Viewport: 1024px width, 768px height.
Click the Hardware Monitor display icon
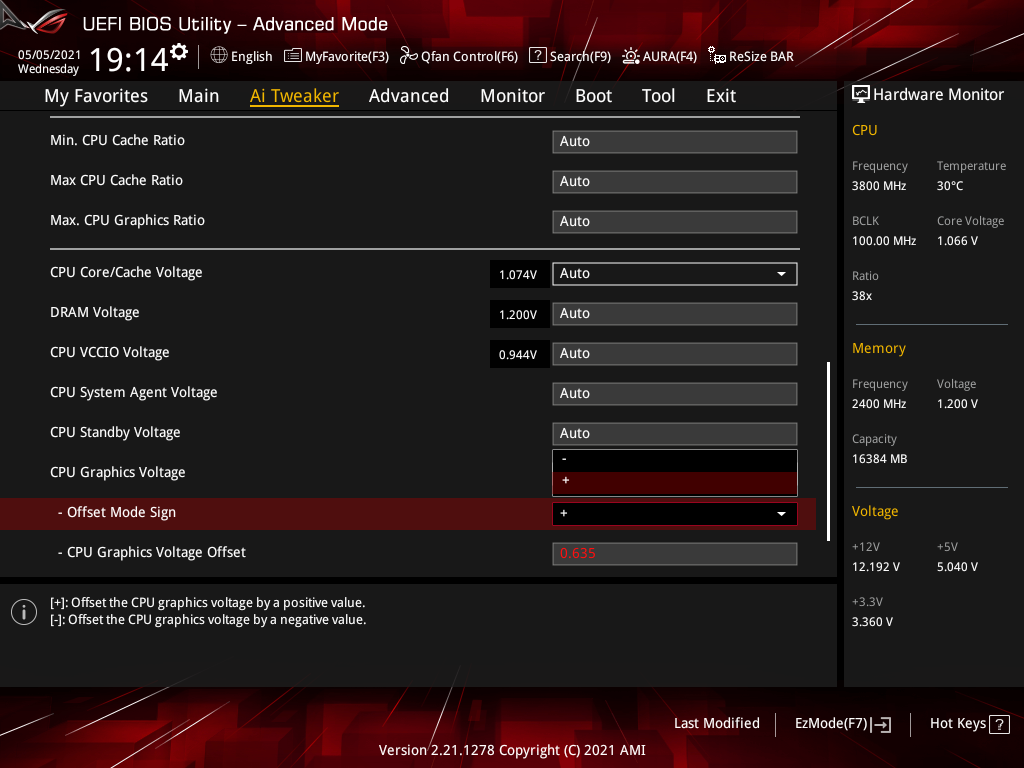(x=861, y=95)
